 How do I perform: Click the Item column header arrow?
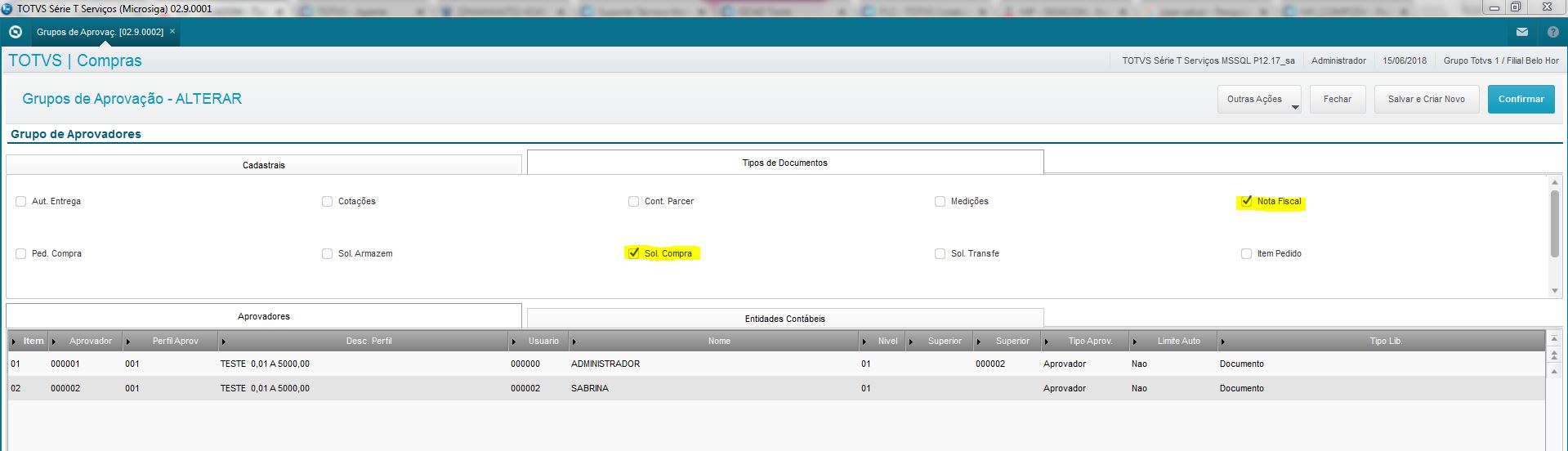coord(16,342)
